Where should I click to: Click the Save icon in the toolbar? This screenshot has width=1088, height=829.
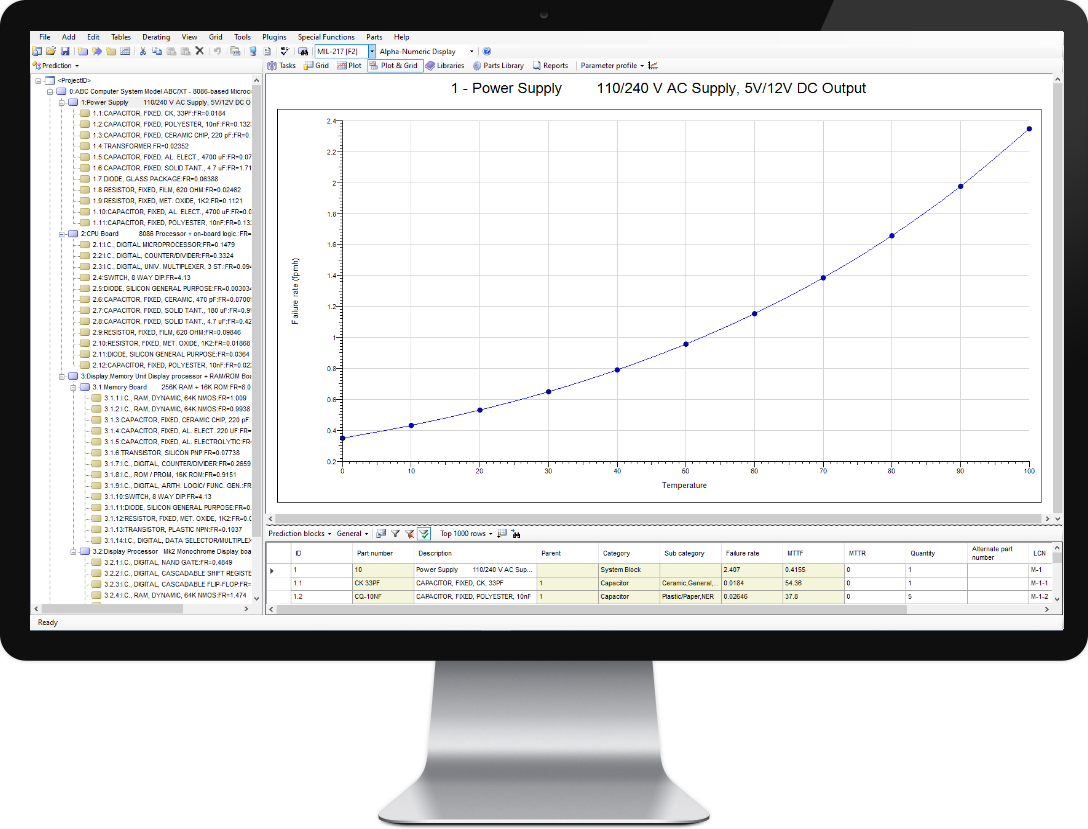[65, 51]
